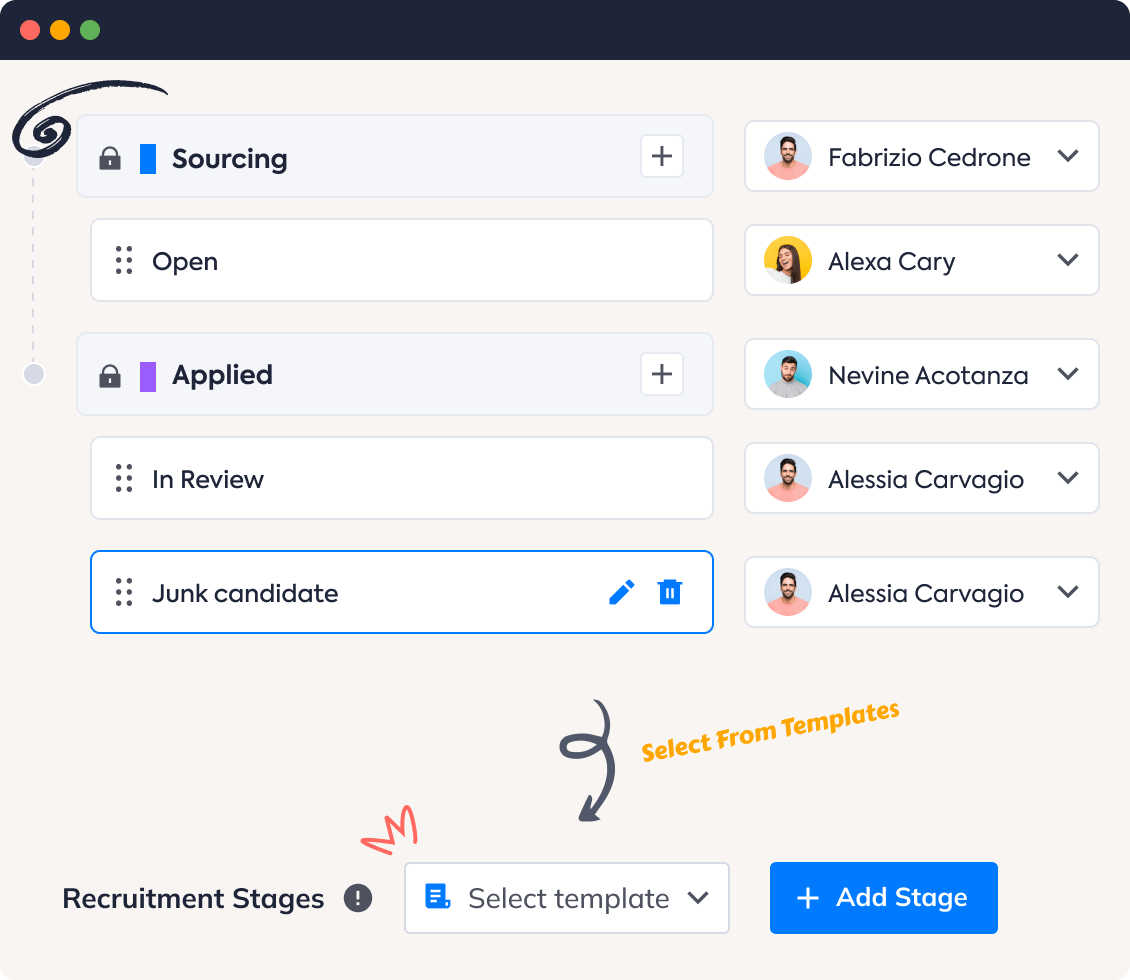
Task: Click the template icon in Select template field
Action: [436, 897]
